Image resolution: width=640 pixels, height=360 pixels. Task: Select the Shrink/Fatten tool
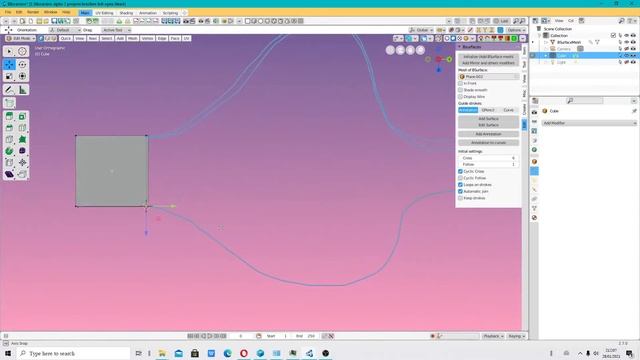[x=22, y=162]
